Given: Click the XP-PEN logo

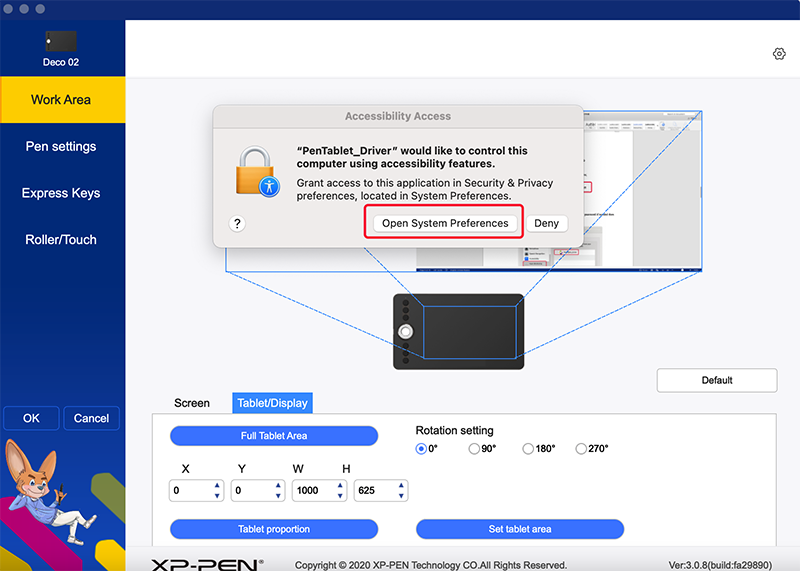Looking at the screenshot, I should click(x=207, y=564).
